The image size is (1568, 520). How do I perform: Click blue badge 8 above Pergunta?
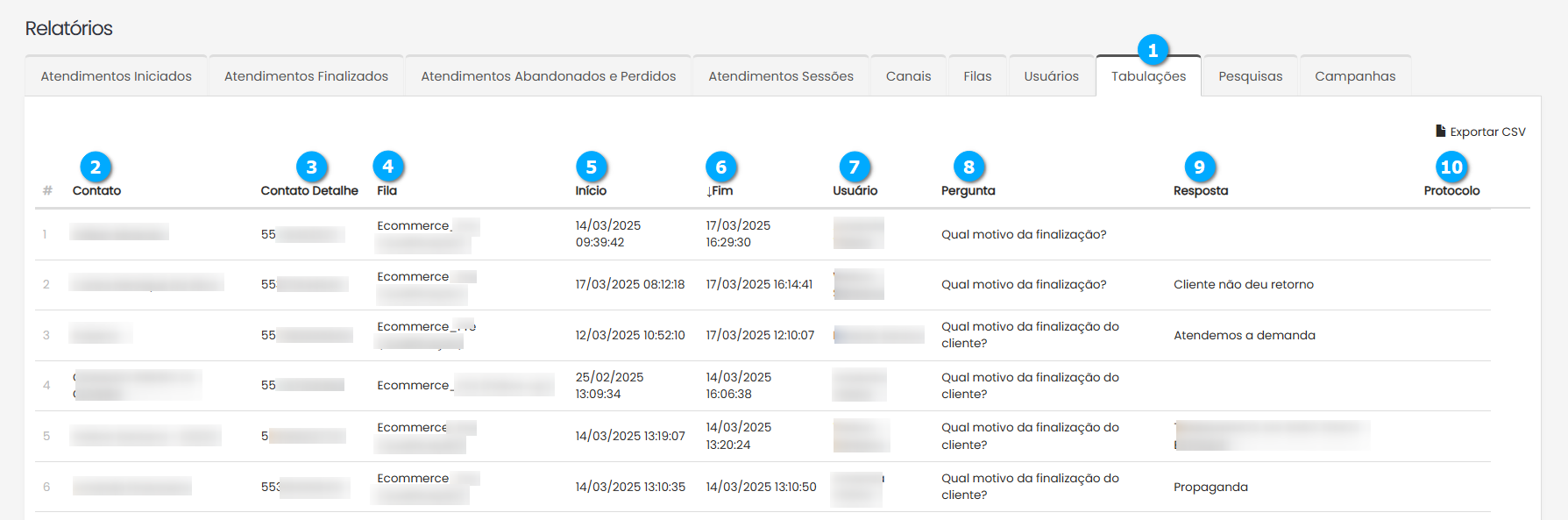tap(968, 167)
